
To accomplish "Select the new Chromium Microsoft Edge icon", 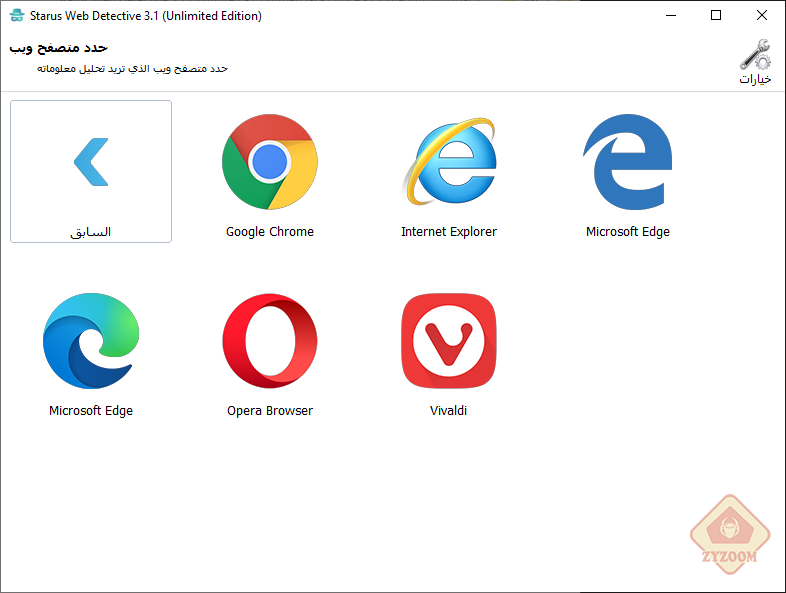I will pos(91,341).
